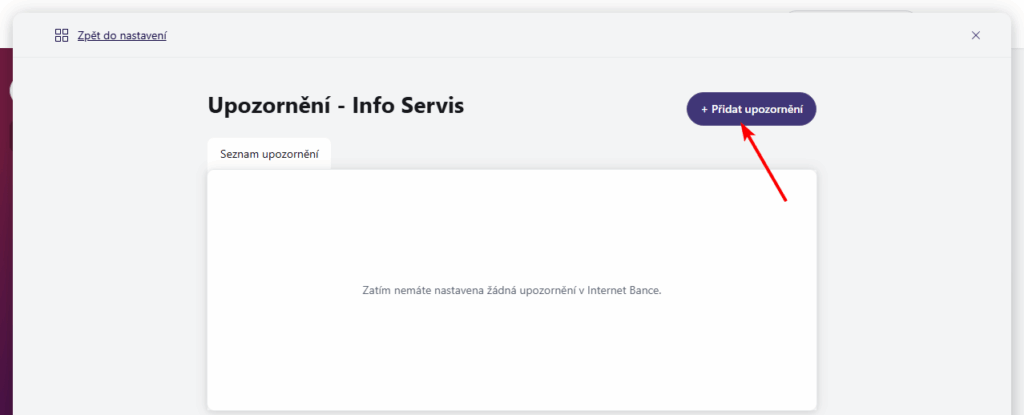The height and width of the screenshot is (415, 1024).
Task: Click the faded element behind the dialog top
Action: [850, 13]
